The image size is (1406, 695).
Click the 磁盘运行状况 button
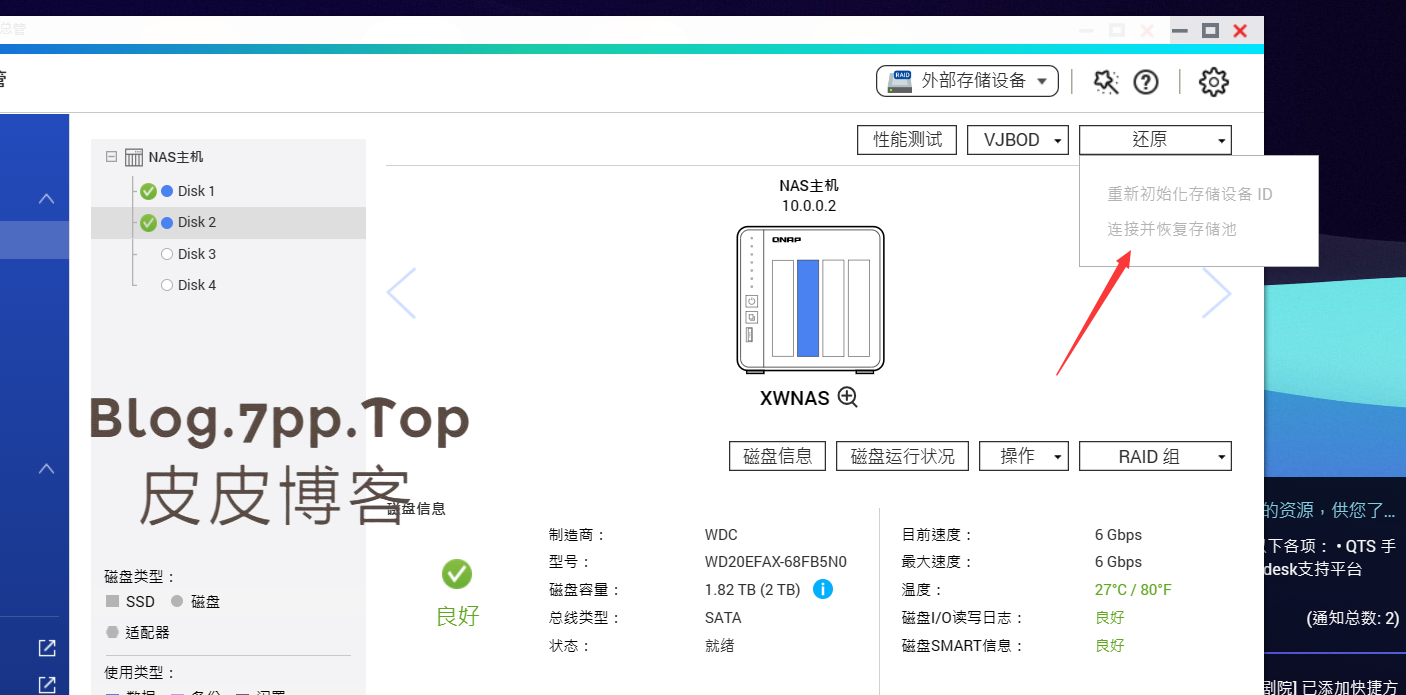pyautogui.click(x=903, y=456)
